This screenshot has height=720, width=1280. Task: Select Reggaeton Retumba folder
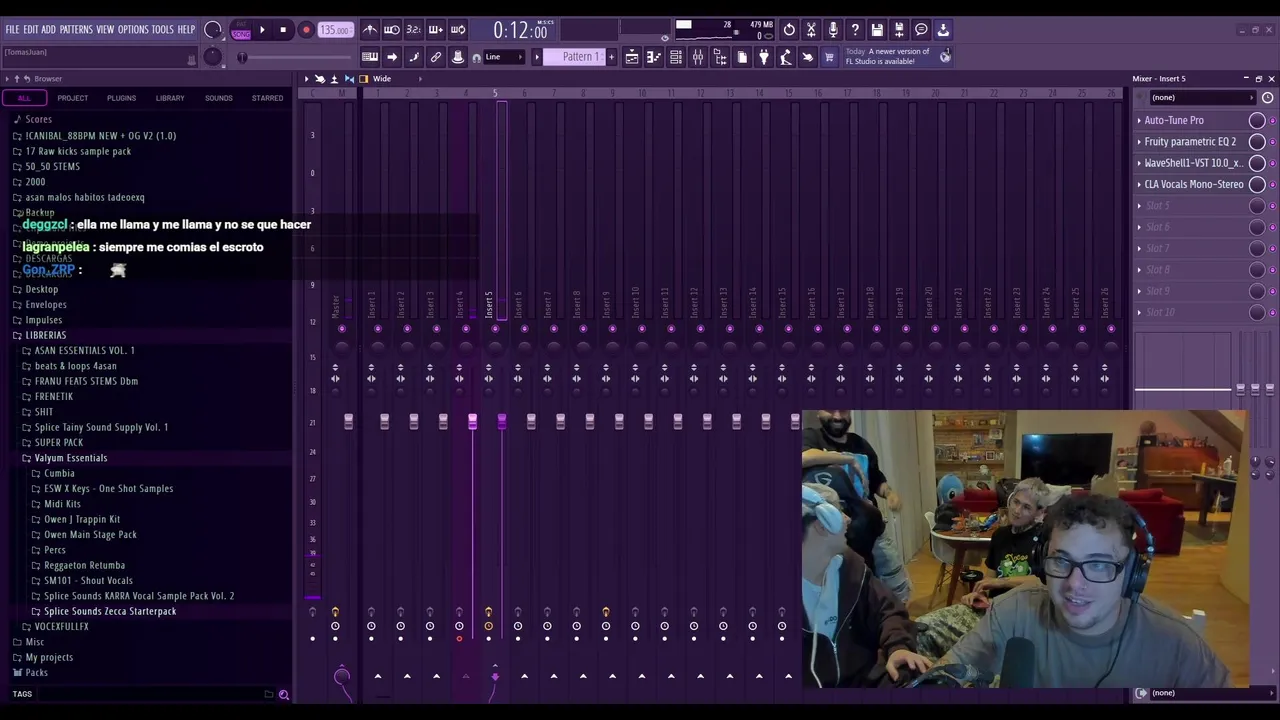coord(84,565)
